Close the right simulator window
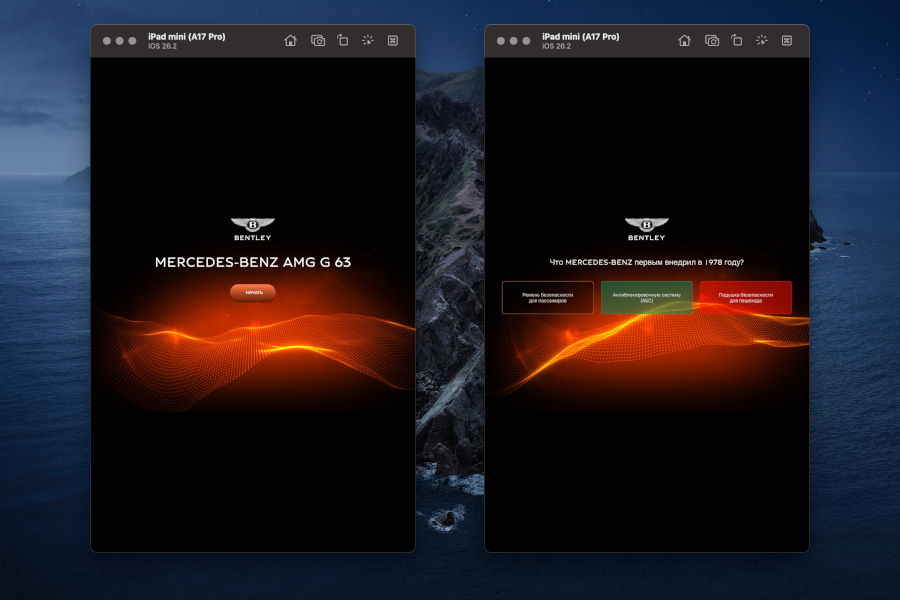 coord(501,41)
